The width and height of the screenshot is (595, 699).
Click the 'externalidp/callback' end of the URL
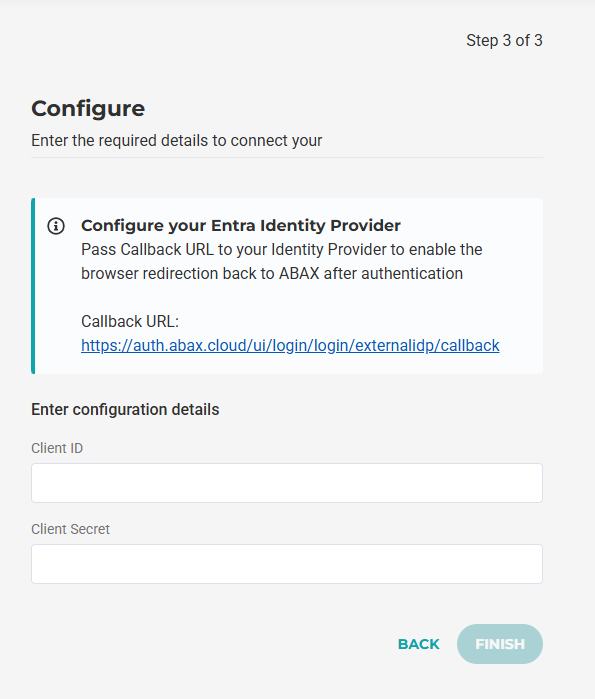427,345
